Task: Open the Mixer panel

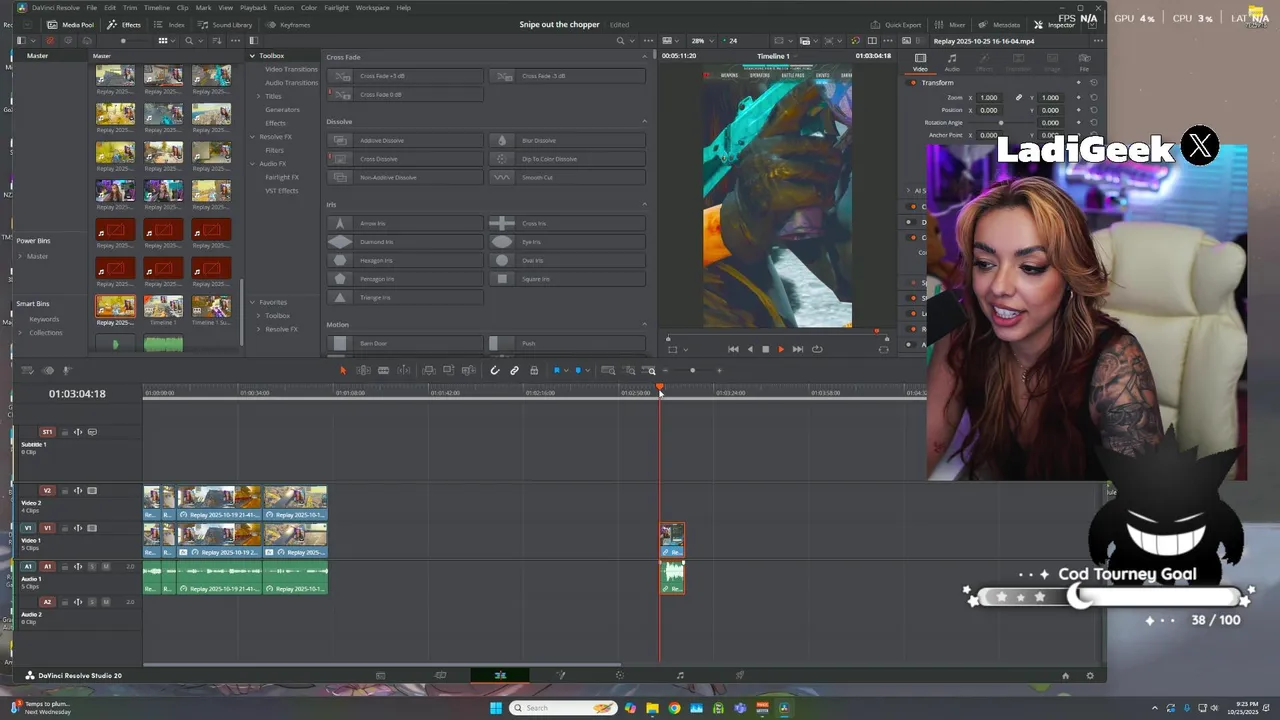Action: [950, 25]
